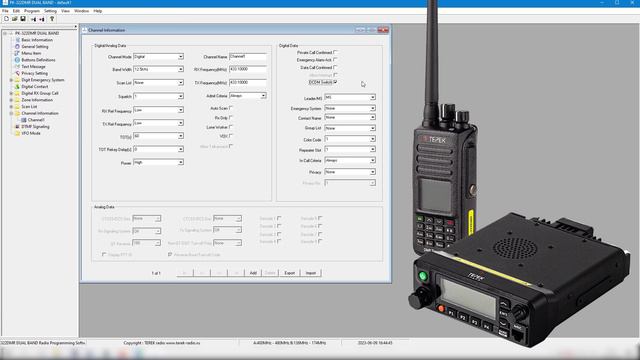Click the Help question mark toolbar icon
640x360 pixels.
click(x=52, y=19)
